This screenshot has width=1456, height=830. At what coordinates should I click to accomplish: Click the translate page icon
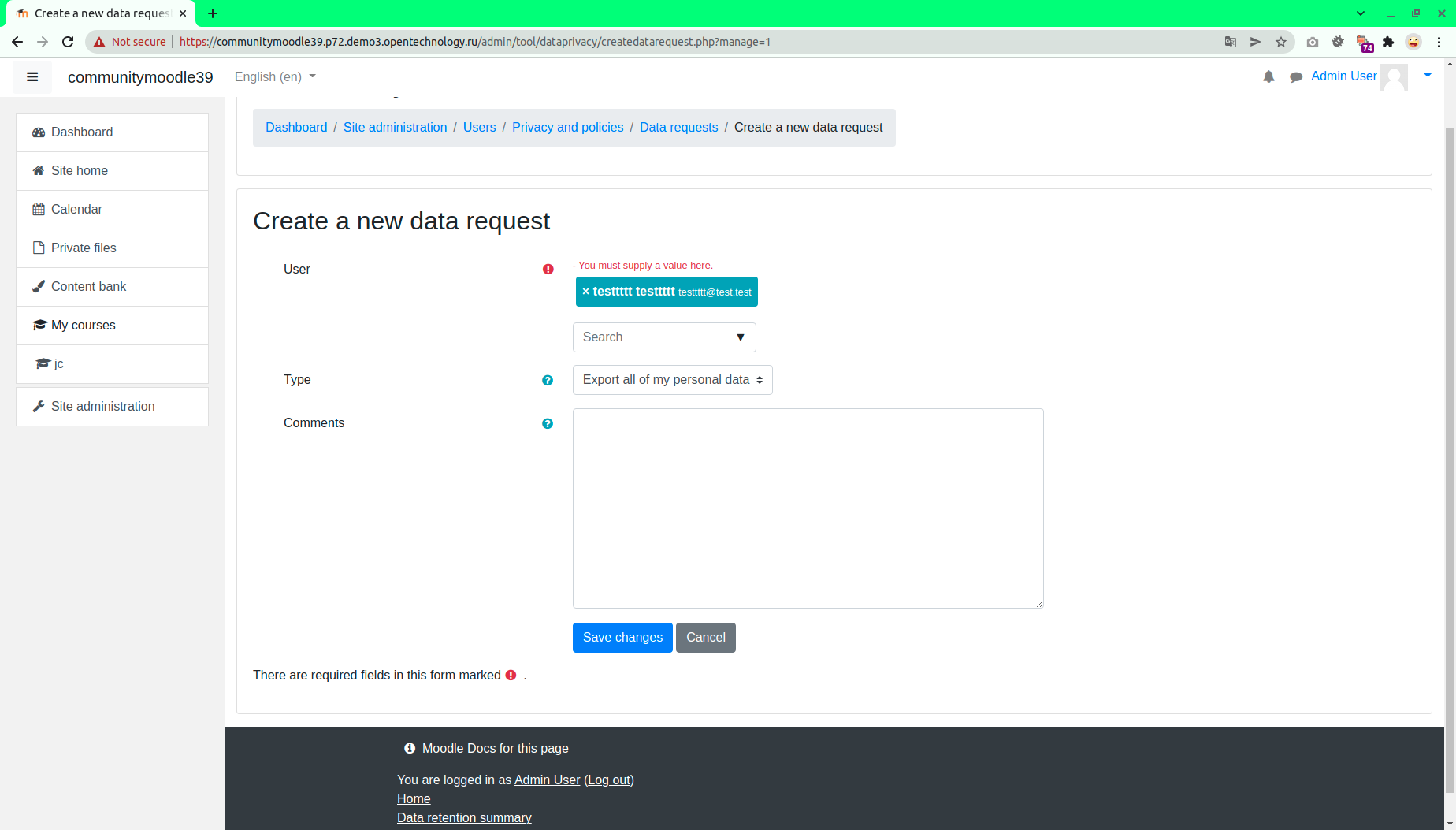(1231, 42)
